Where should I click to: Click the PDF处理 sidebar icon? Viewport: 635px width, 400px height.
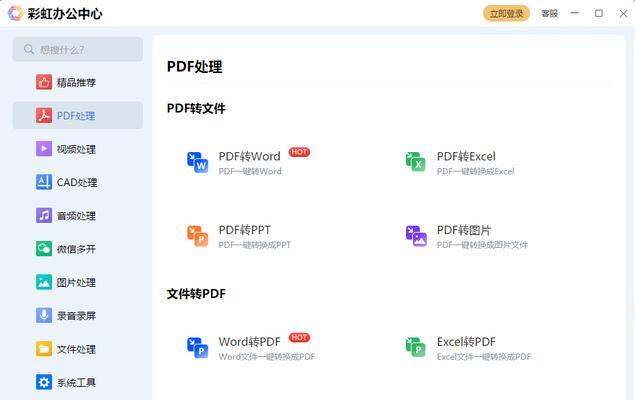44,115
